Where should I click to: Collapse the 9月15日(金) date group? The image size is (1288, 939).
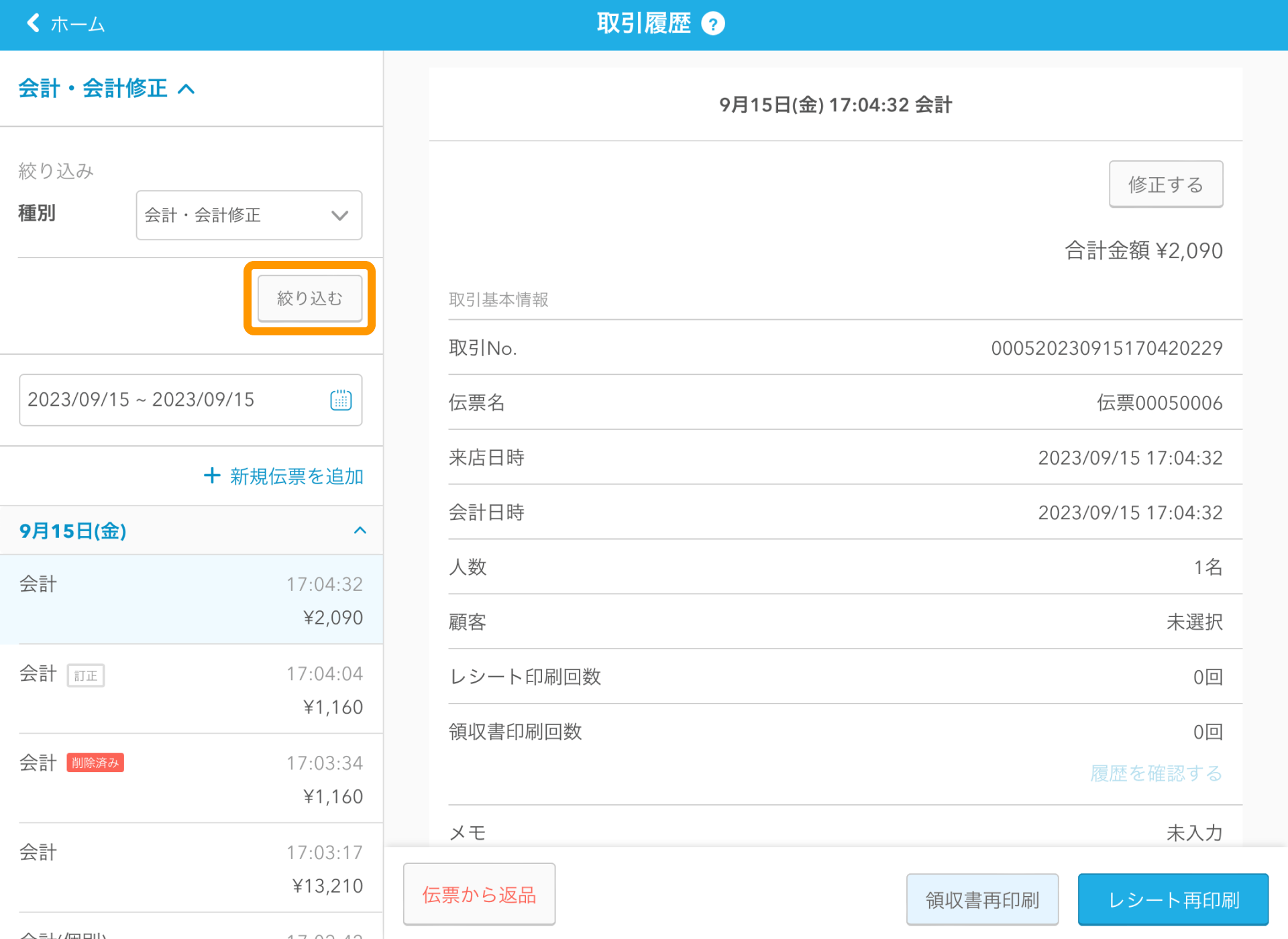pyautogui.click(x=360, y=531)
